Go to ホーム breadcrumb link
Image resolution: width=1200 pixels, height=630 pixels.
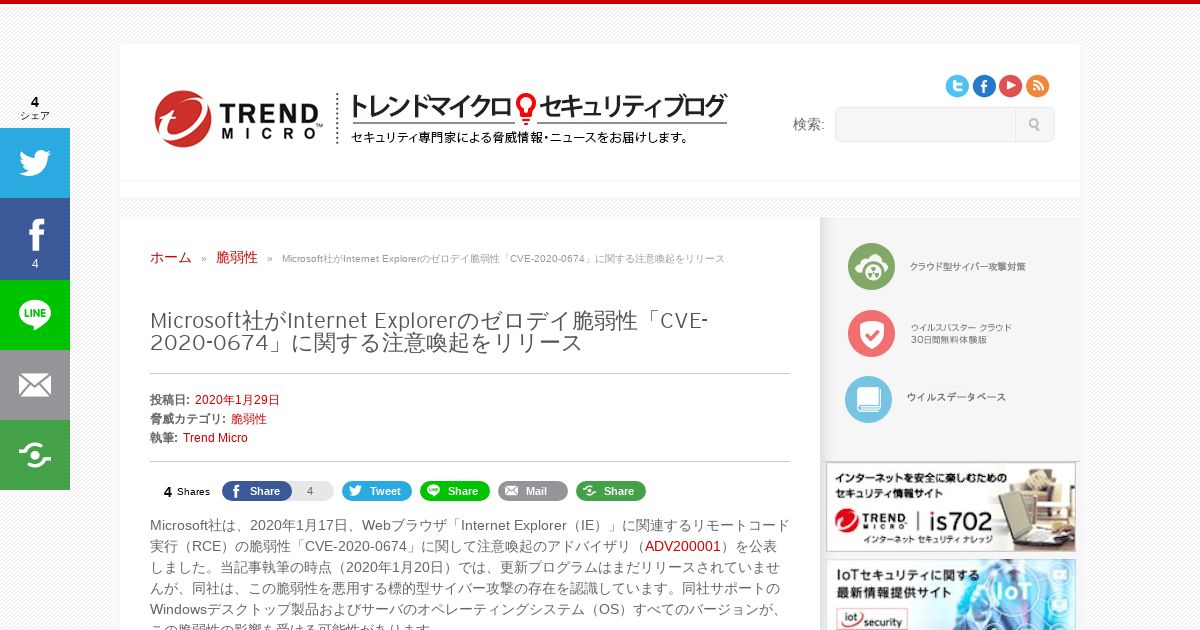171,258
